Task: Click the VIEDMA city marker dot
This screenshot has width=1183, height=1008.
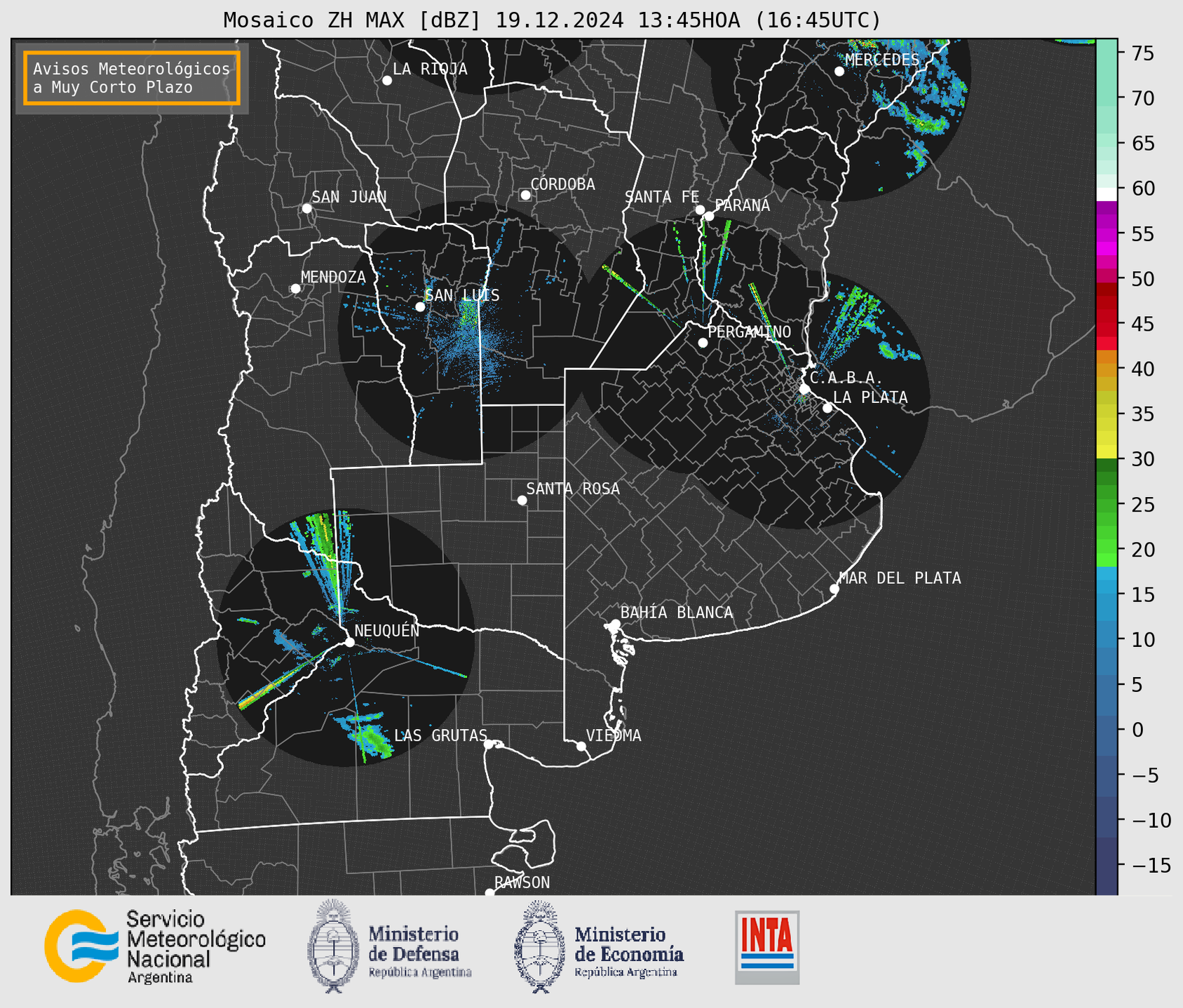Action: (x=581, y=746)
